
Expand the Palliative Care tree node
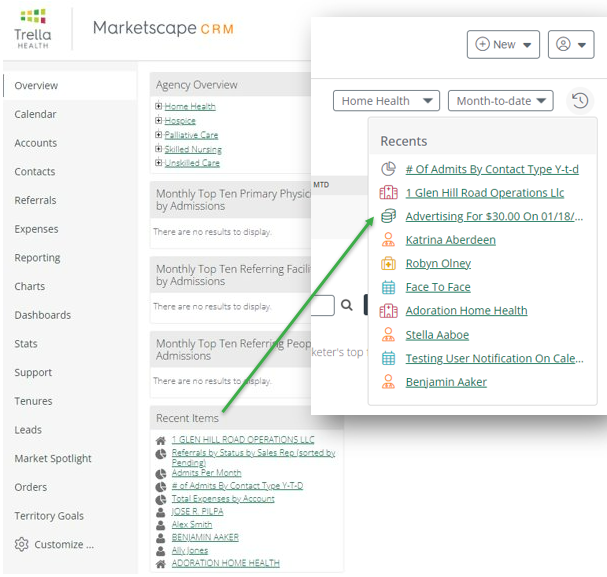coord(158,135)
